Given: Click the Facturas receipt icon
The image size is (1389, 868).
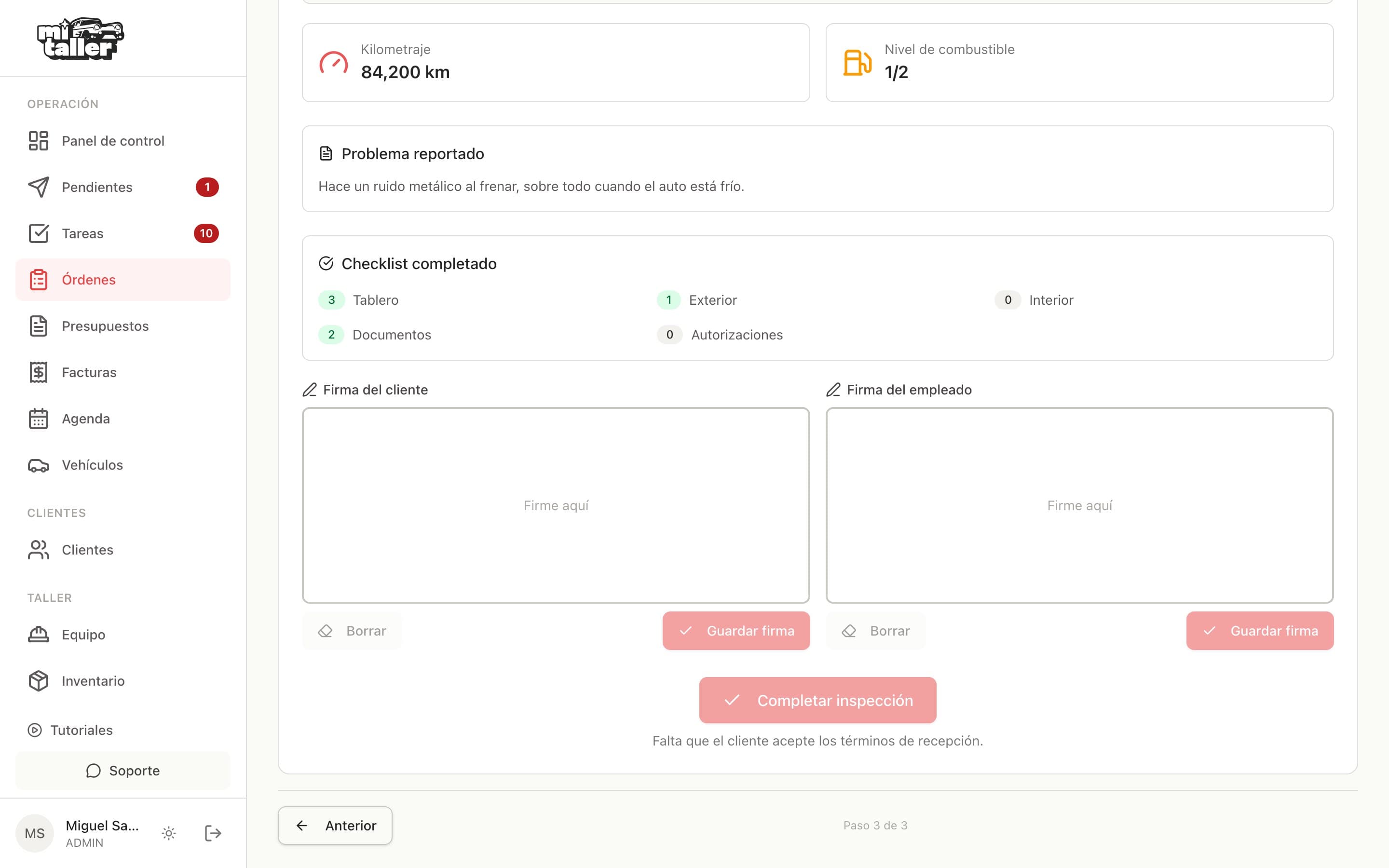Looking at the screenshot, I should 39,372.
